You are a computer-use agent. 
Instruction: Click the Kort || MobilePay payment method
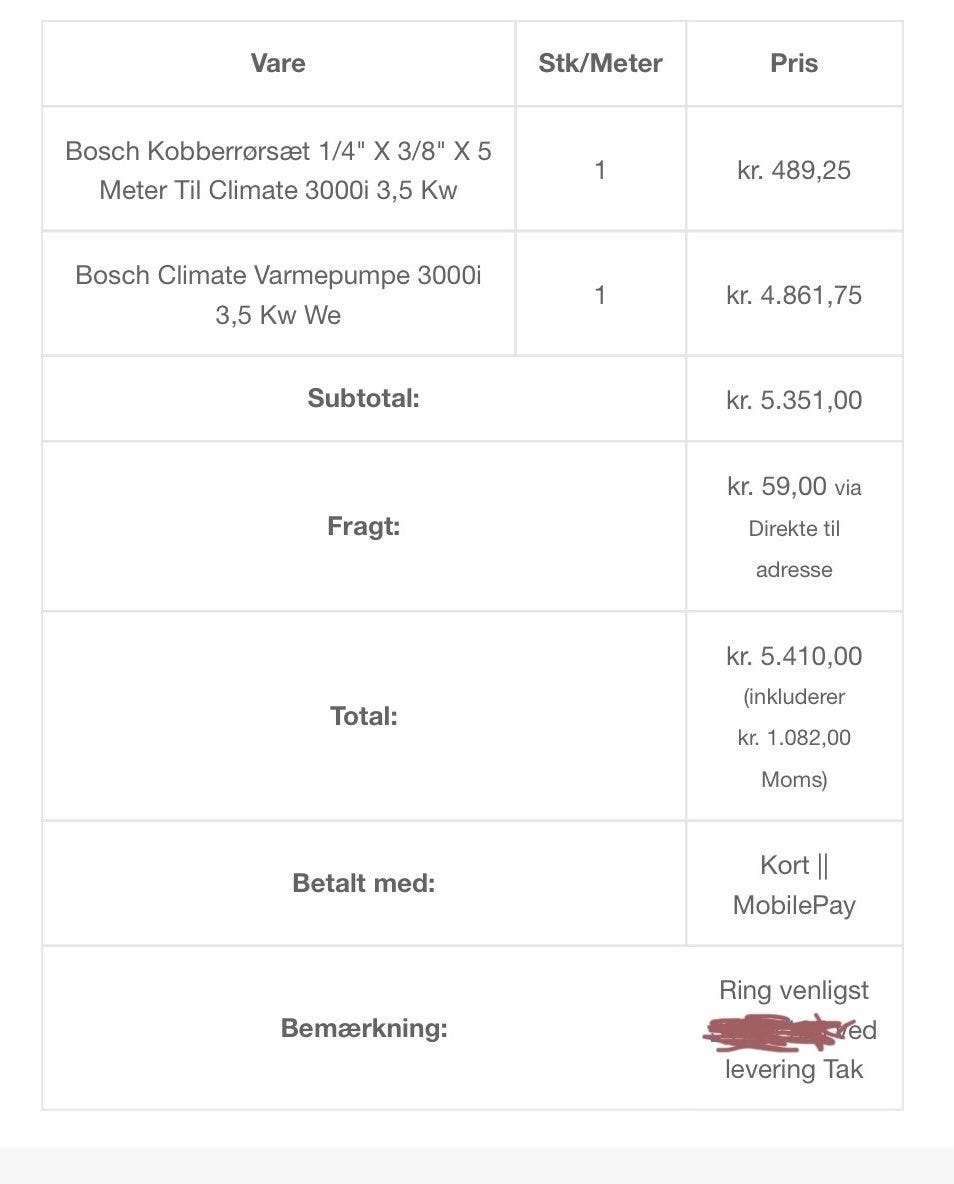[x=794, y=885]
